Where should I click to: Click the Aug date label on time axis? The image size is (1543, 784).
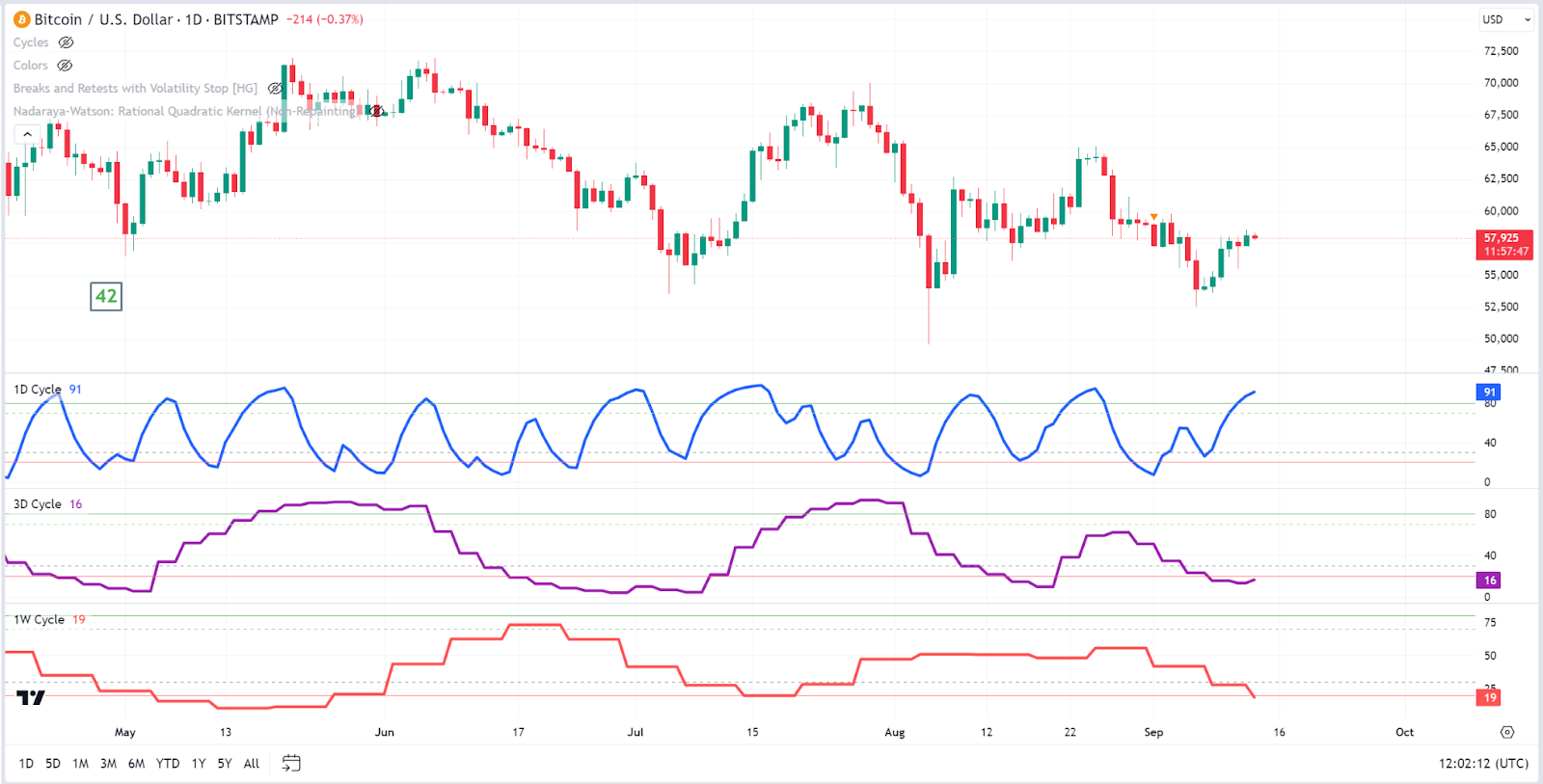click(895, 732)
